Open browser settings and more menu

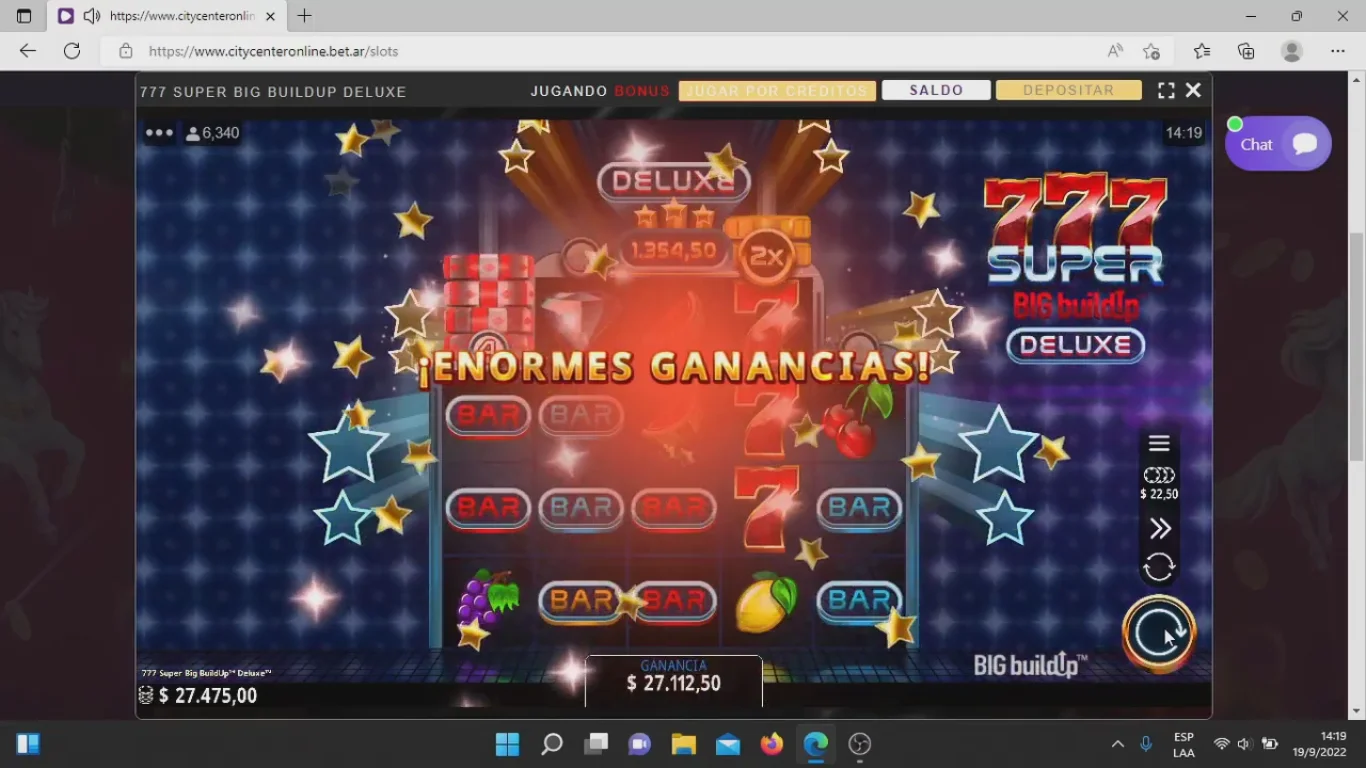(x=1338, y=51)
